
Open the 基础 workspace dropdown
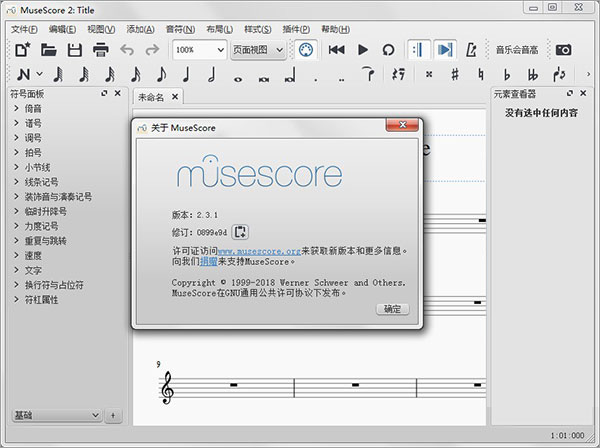[x=56, y=414]
